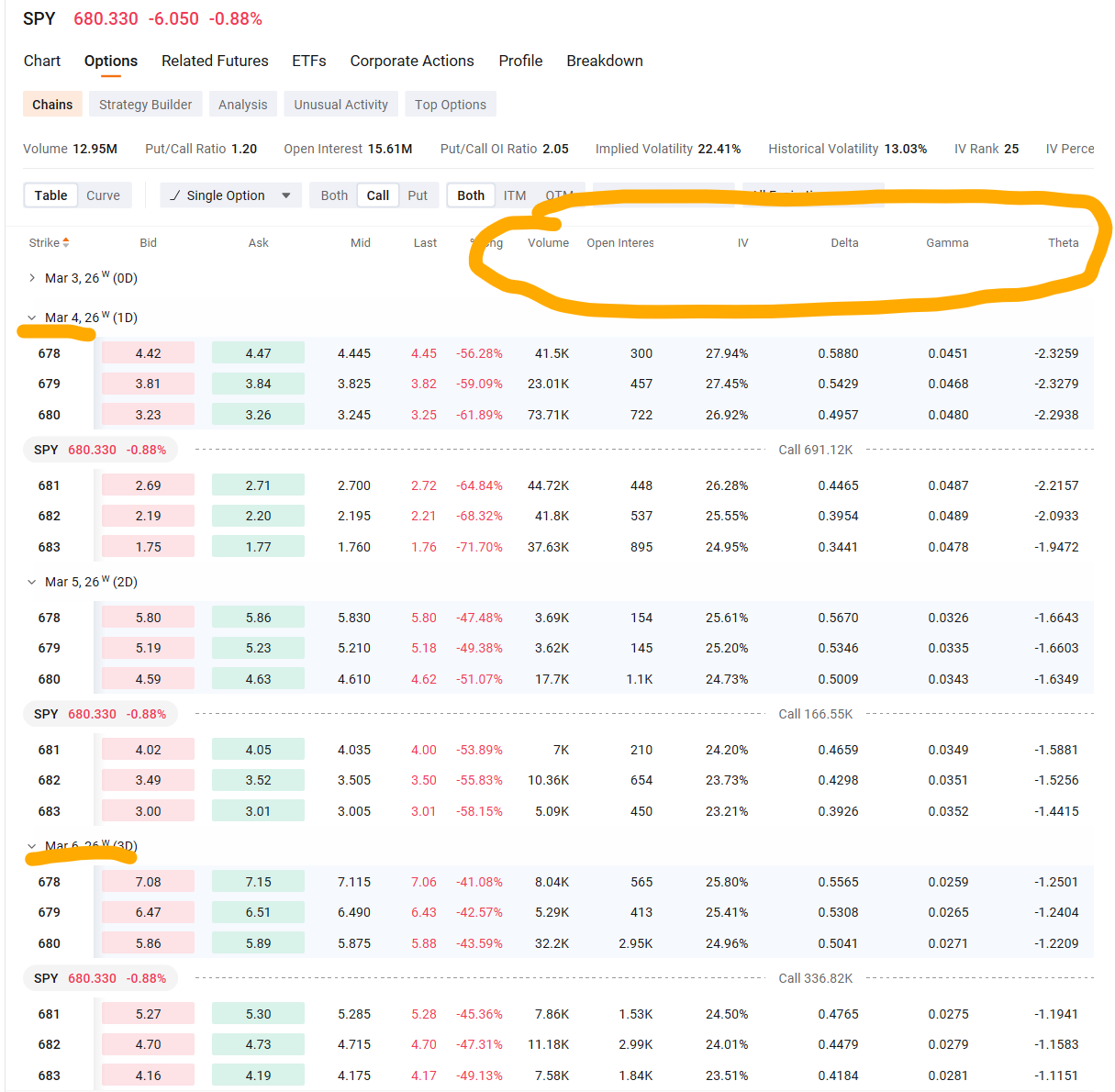Select the 2.69 bid price
The width and height of the screenshot is (1115, 1092).
coord(148,485)
